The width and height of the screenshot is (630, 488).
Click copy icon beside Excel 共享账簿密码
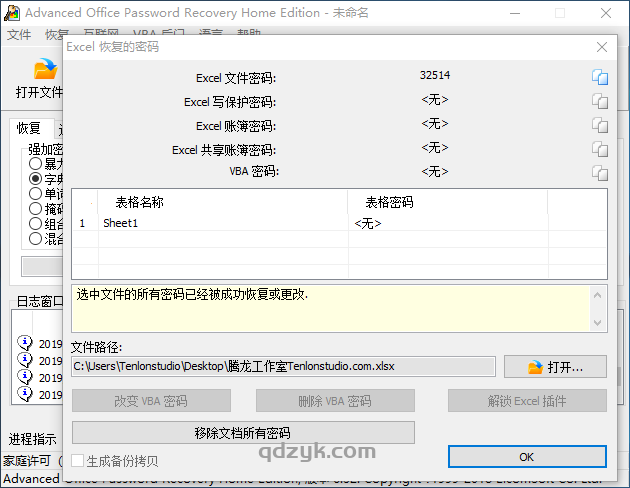[599, 149]
